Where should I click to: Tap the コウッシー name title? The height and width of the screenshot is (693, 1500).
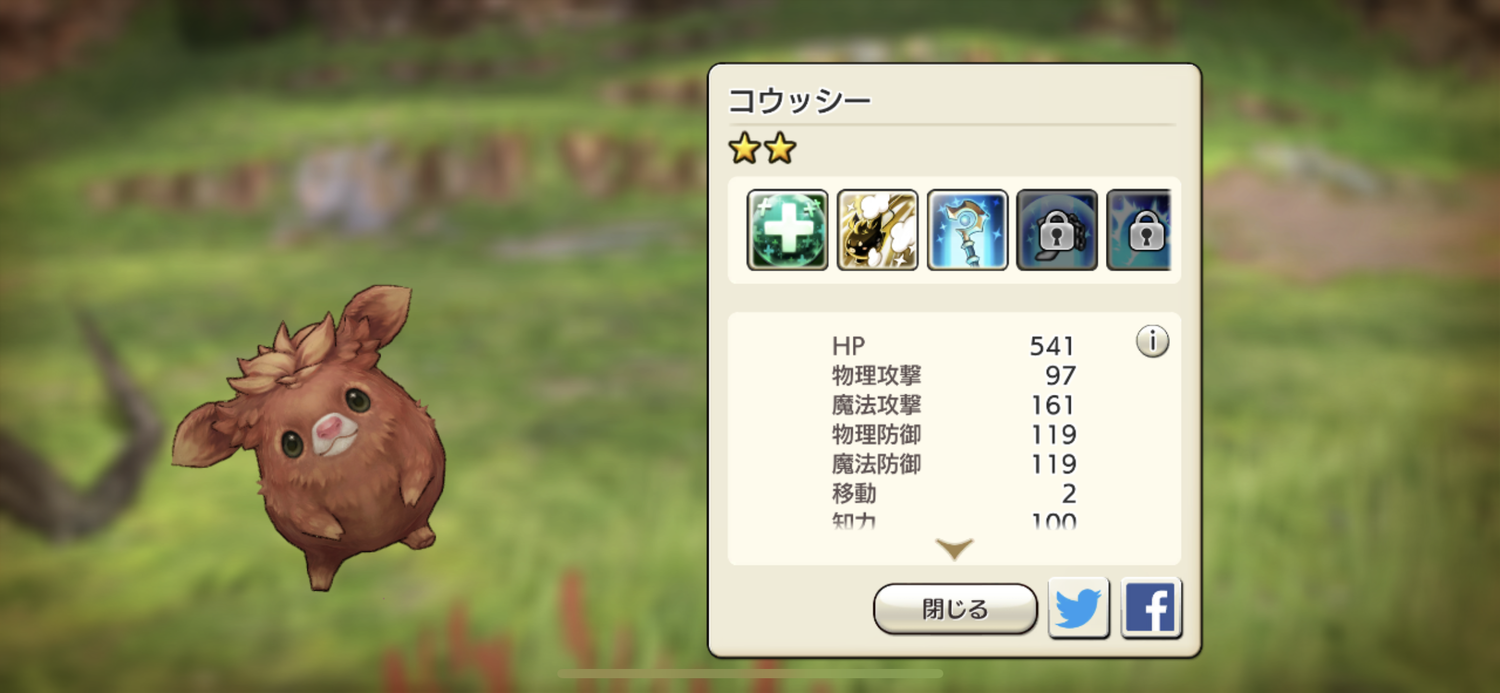pos(799,101)
